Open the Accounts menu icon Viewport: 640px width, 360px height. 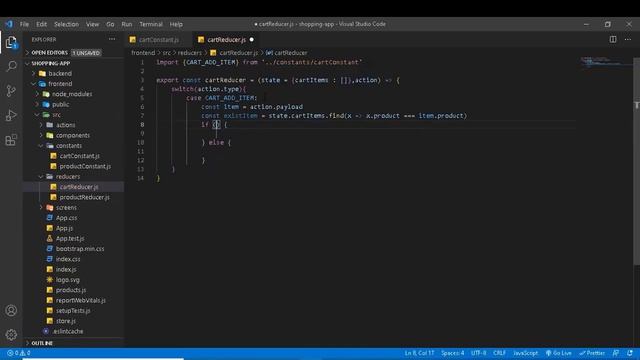(x=11, y=311)
